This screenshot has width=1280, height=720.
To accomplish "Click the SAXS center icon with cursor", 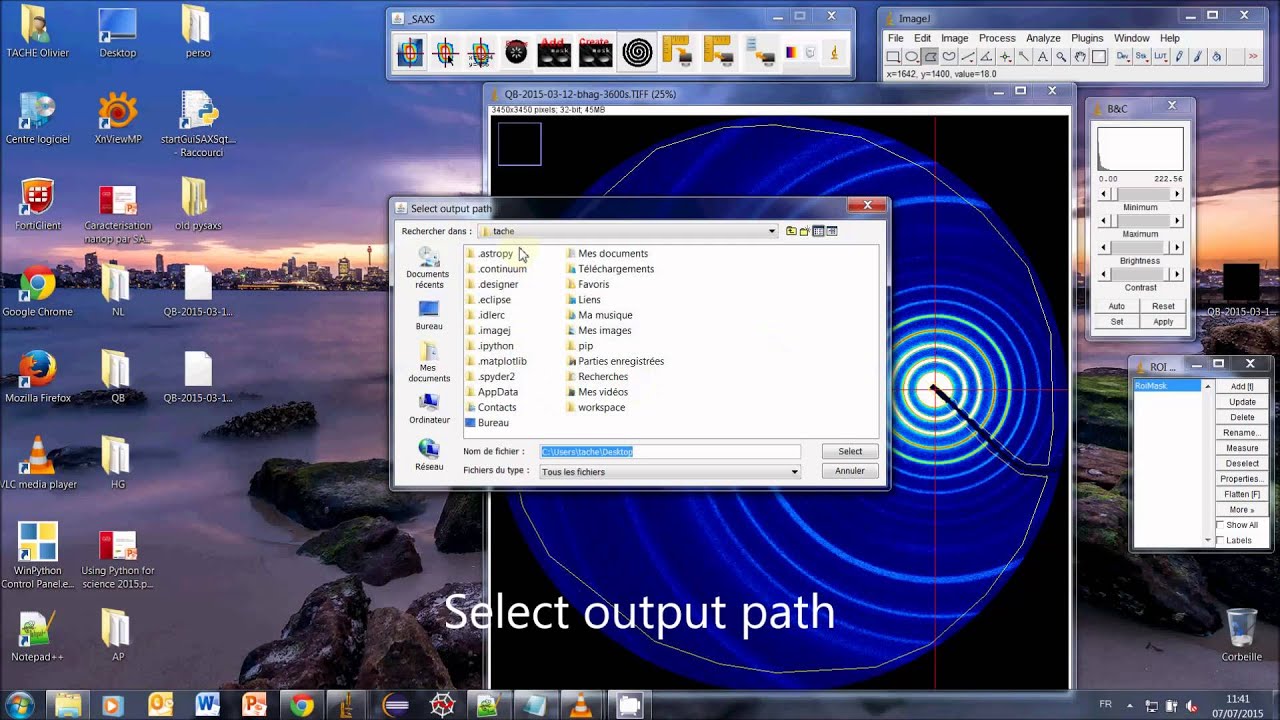I will pos(445,52).
